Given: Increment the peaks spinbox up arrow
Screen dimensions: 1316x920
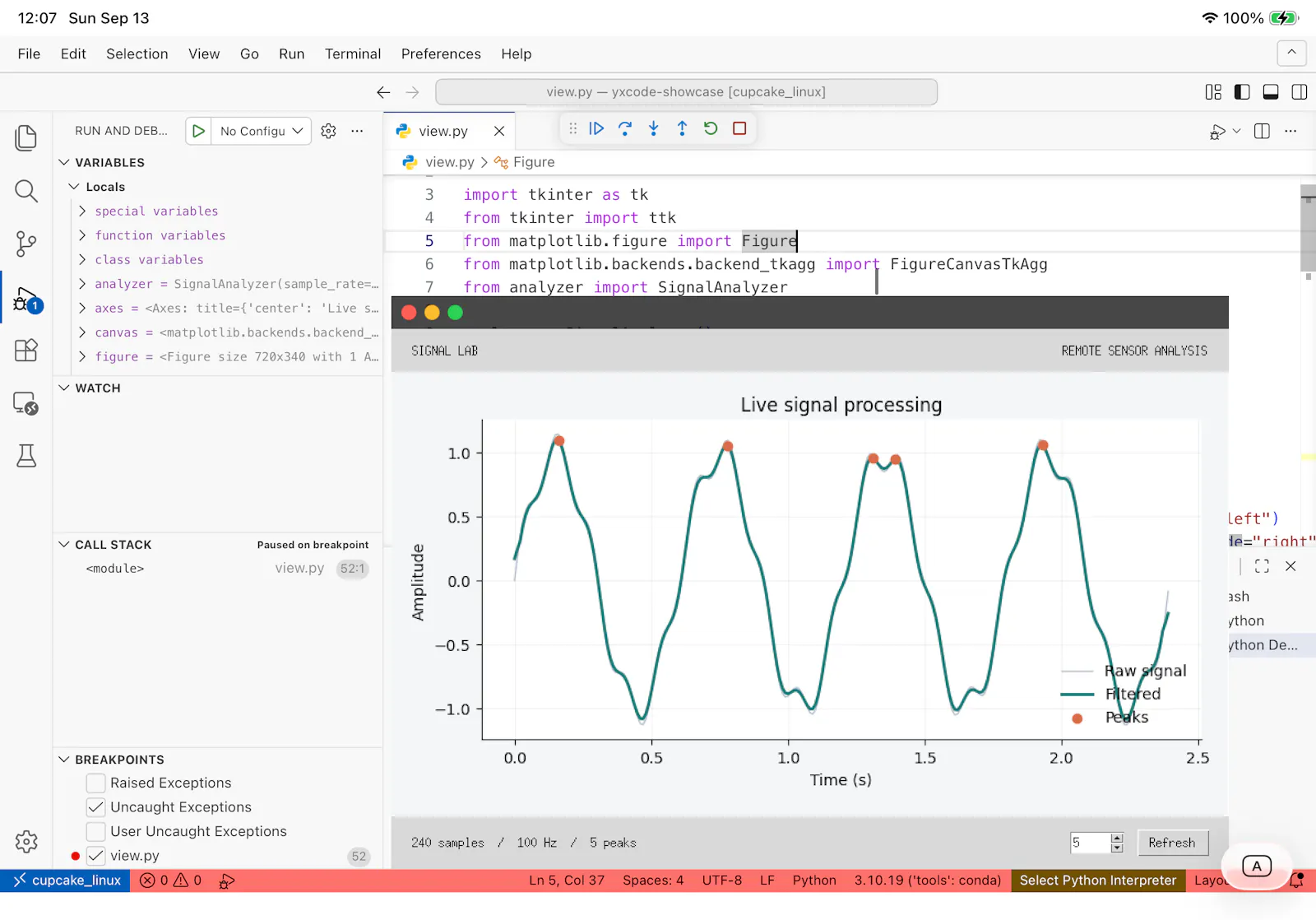Looking at the screenshot, I should click(x=1117, y=838).
